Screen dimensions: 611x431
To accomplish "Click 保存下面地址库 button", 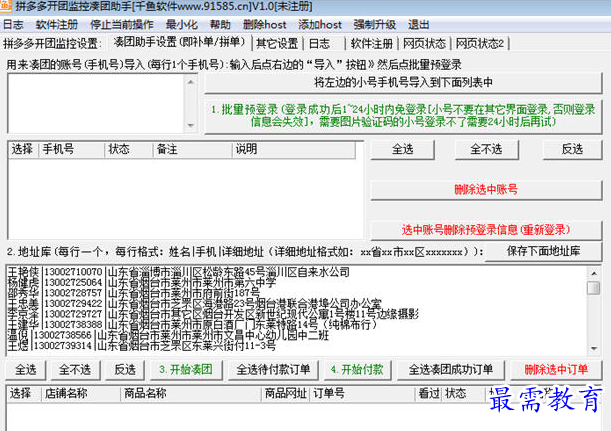I will (543, 251).
